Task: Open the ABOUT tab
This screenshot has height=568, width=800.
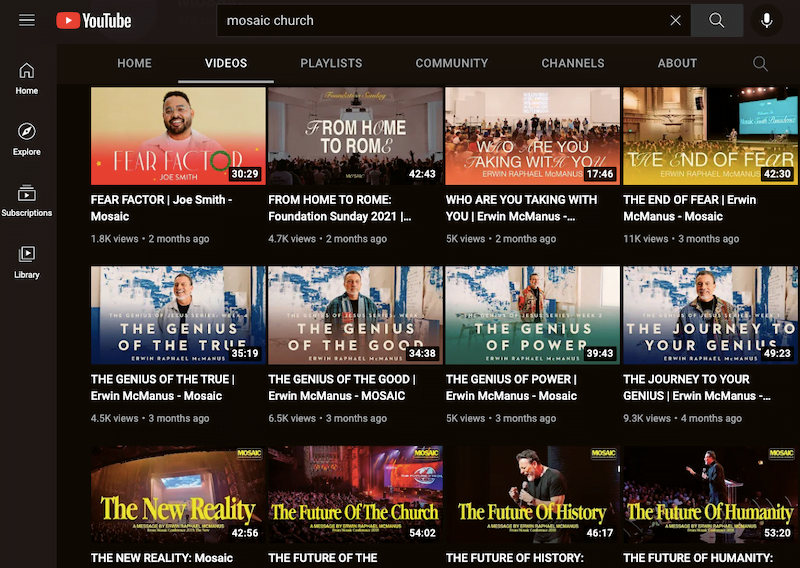Action: pos(677,63)
